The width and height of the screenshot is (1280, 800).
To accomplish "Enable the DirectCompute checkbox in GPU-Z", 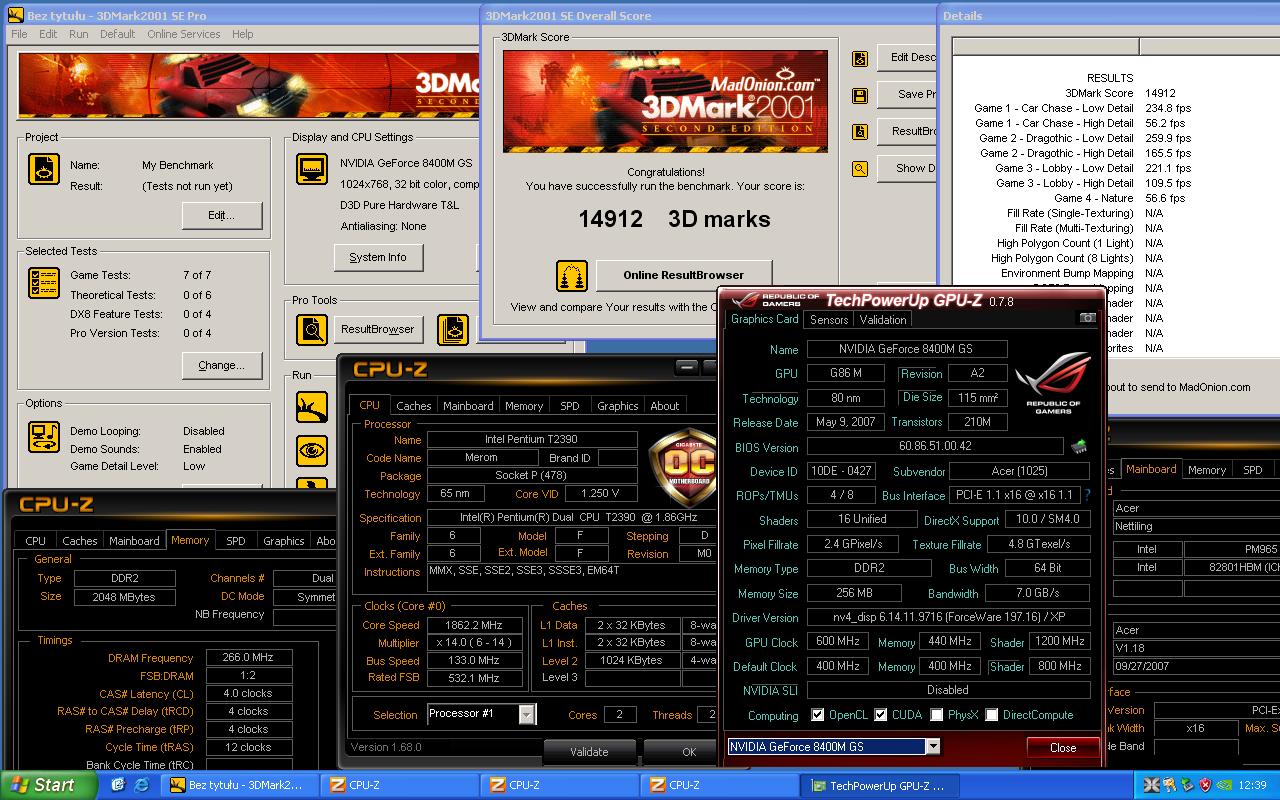I will pos(991,715).
